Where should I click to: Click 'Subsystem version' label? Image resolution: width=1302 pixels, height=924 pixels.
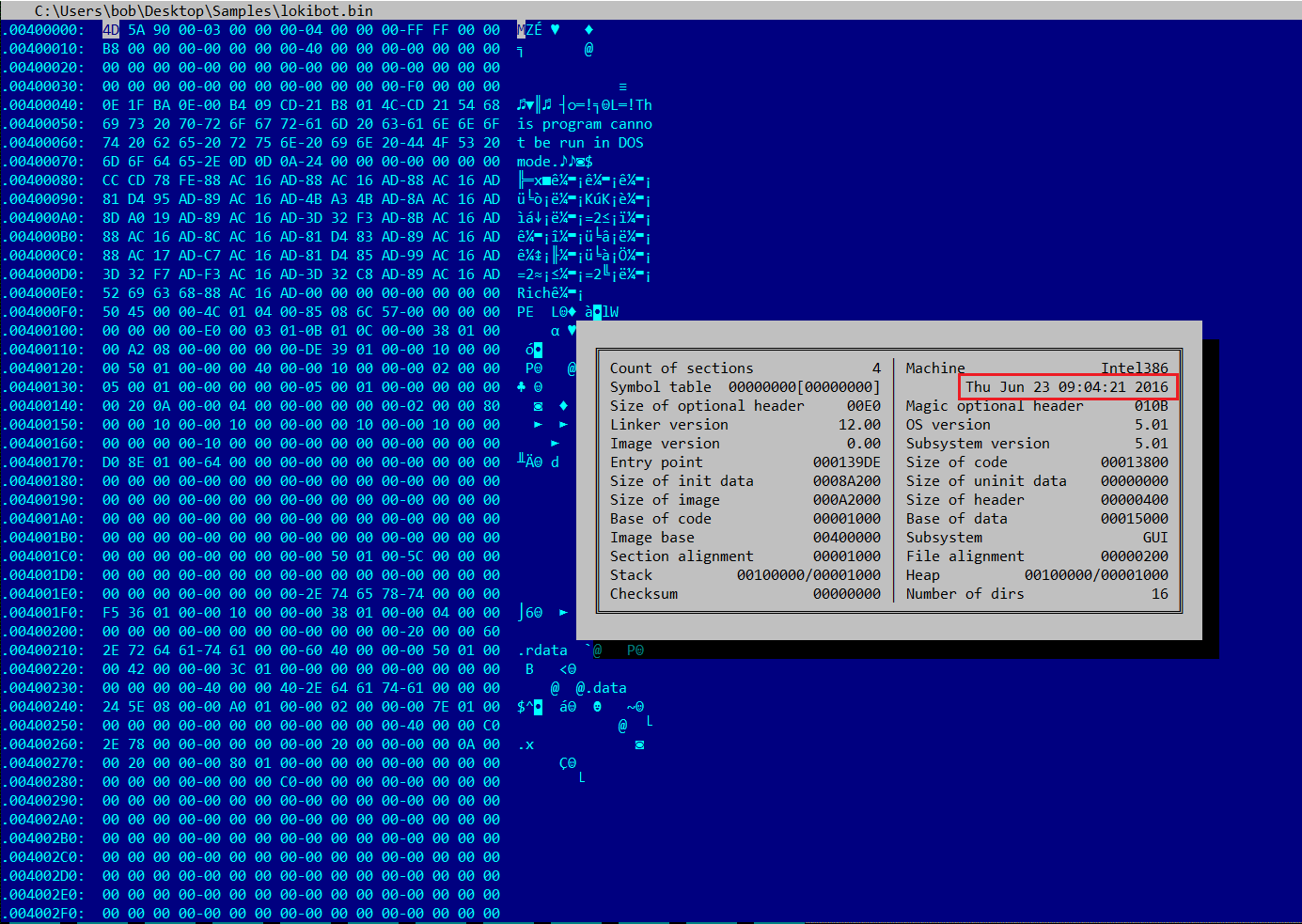click(978, 444)
